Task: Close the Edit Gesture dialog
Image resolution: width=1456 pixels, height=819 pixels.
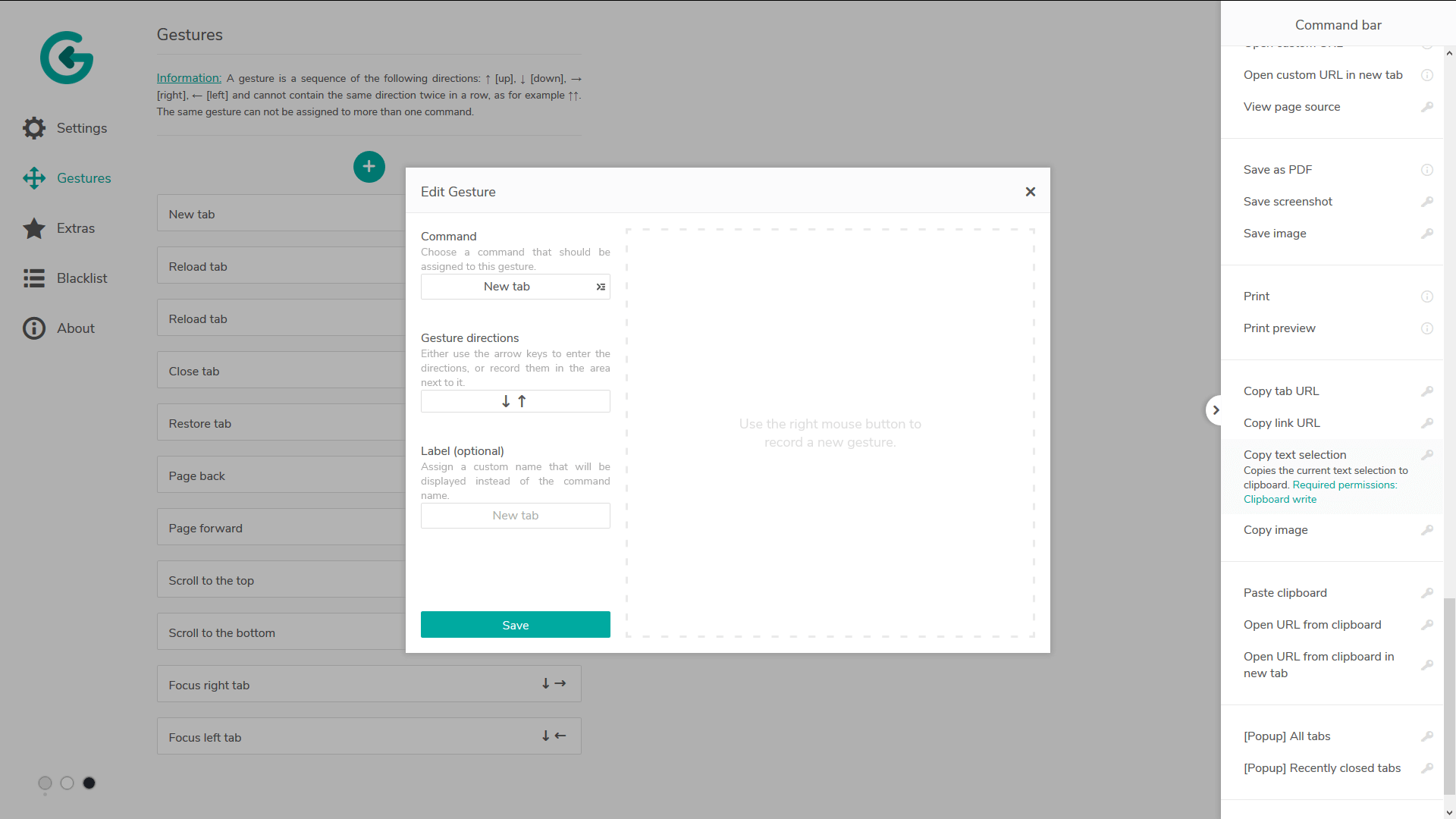Action: (1031, 191)
